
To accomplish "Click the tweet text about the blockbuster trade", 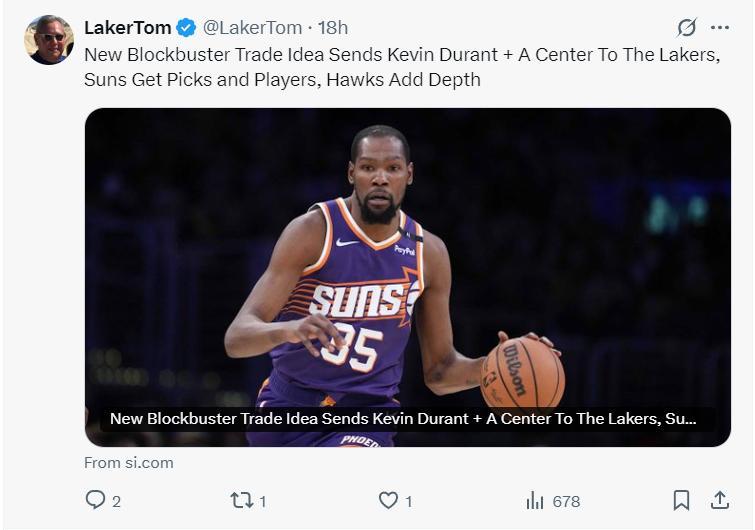I will pyautogui.click(x=401, y=67).
